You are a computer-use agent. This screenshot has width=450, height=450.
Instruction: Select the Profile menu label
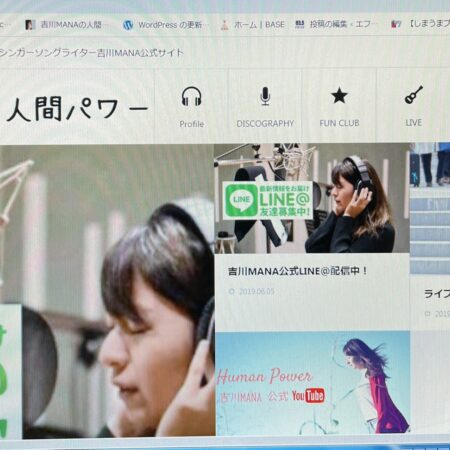pos(192,124)
